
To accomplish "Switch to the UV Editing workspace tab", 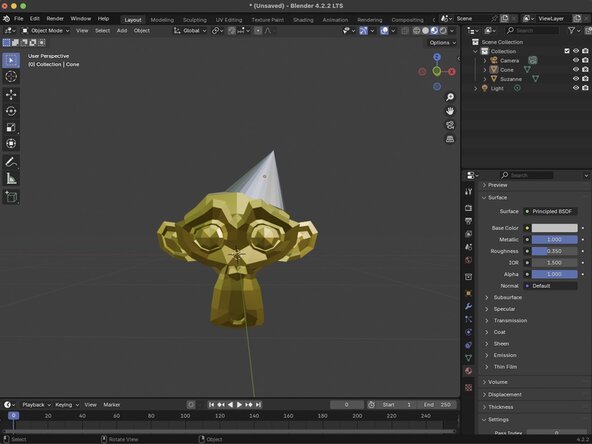I will coord(229,20).
